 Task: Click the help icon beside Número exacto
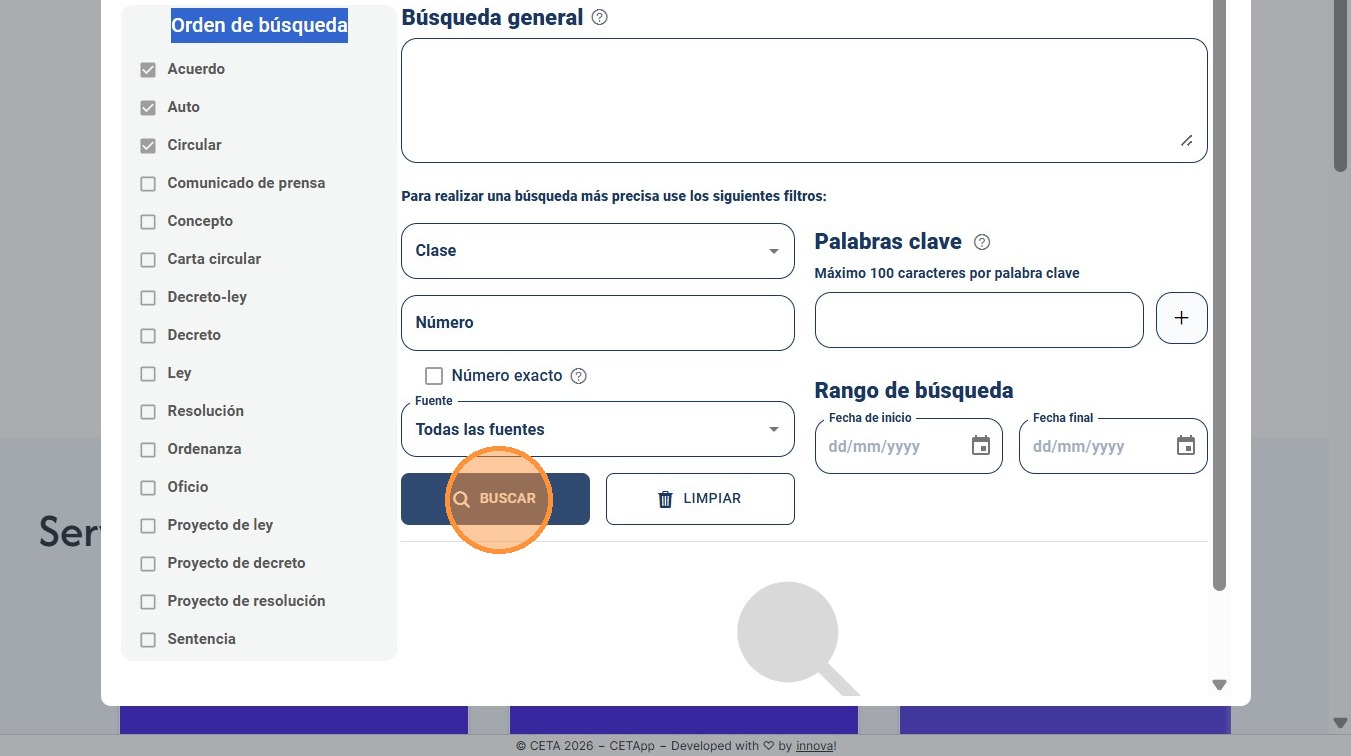[578, 376]
